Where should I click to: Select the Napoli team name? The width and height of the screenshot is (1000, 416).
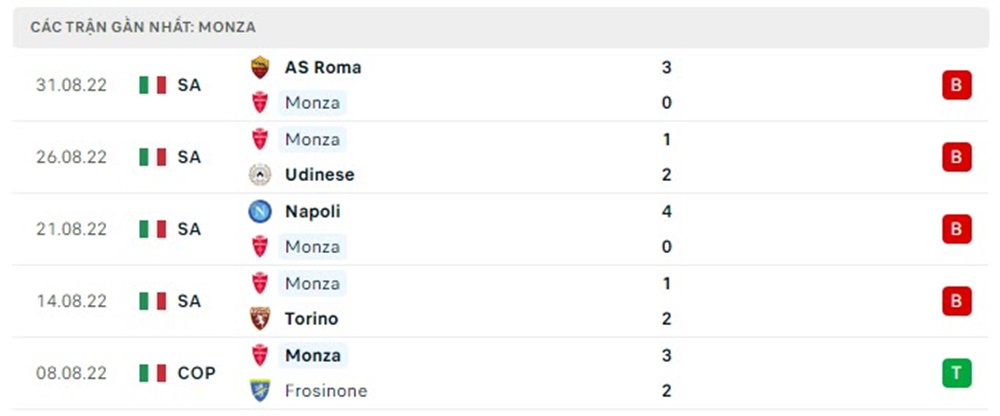point(312,212)
